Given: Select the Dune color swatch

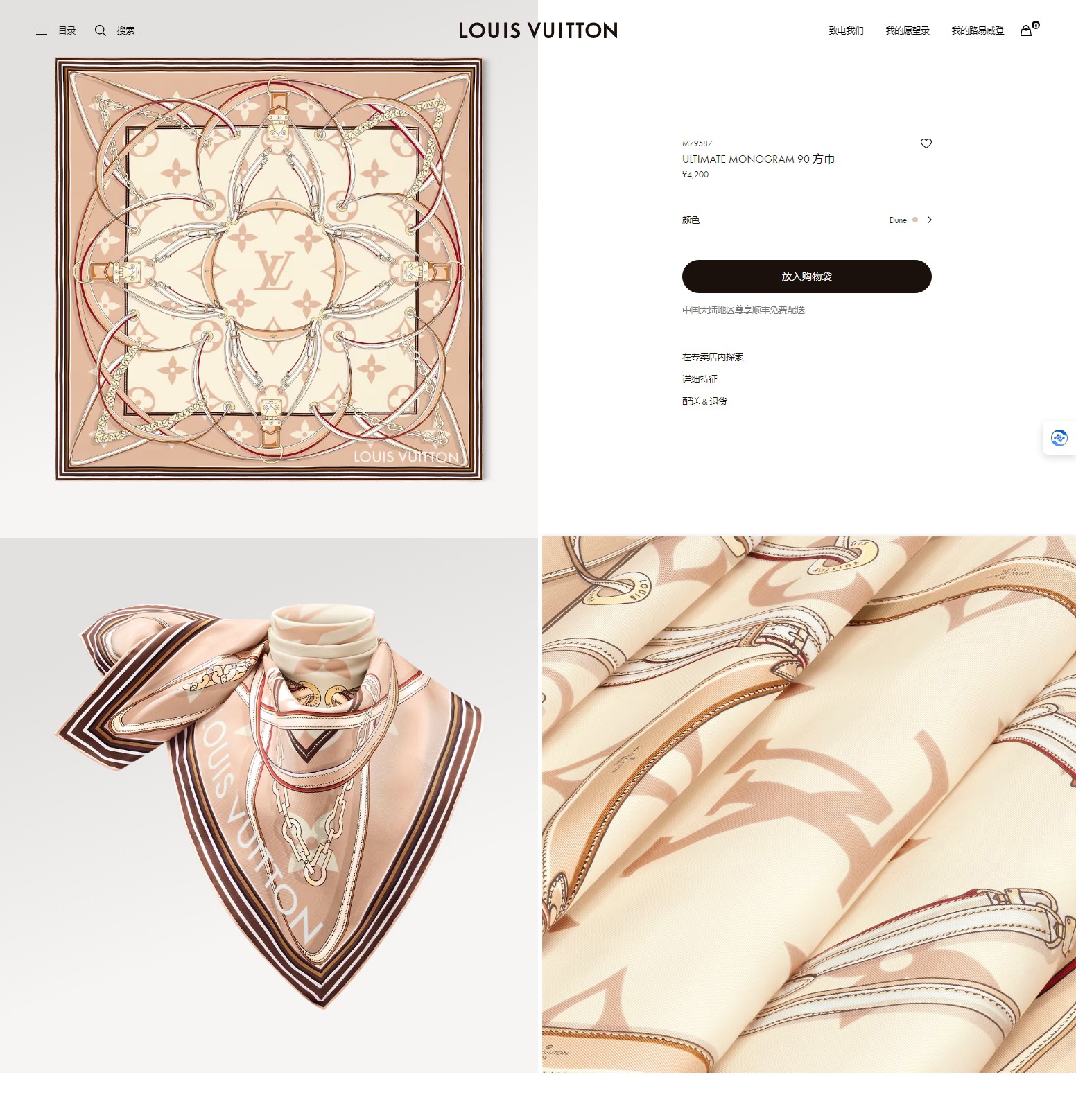Looking at the screenshot, I should (x=915, y=220).
